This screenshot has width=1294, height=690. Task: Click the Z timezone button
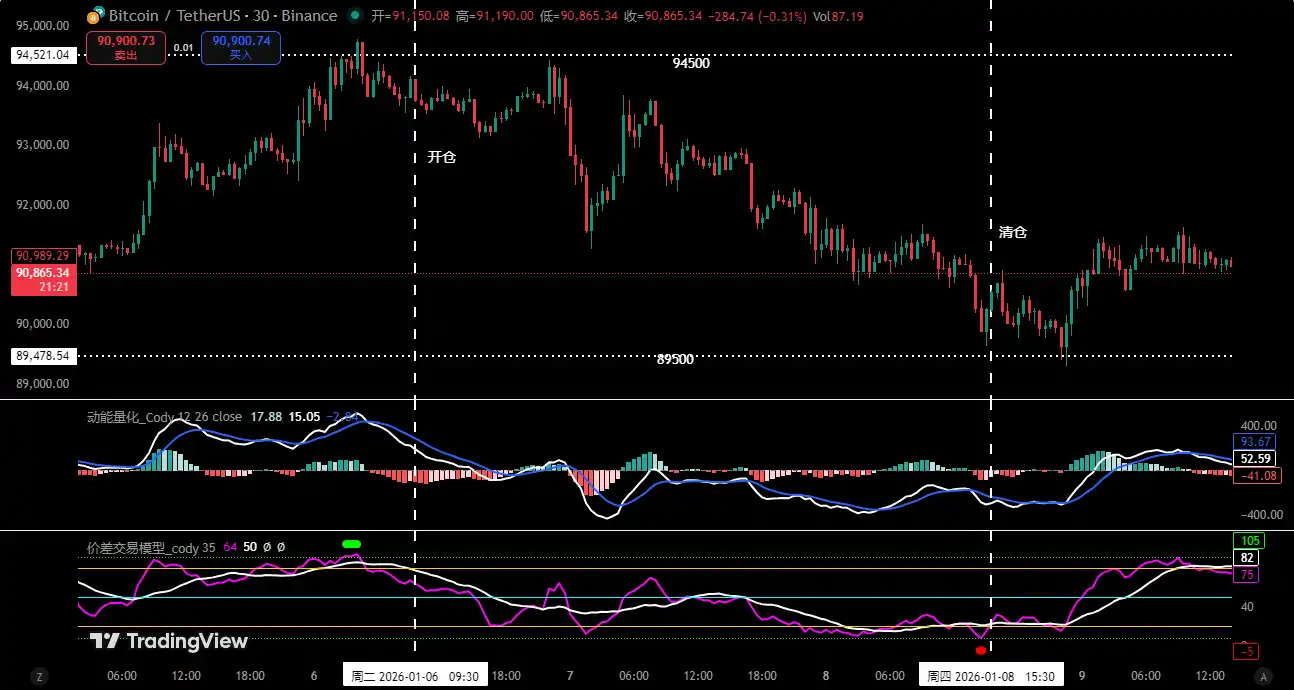tap(39, 676)
